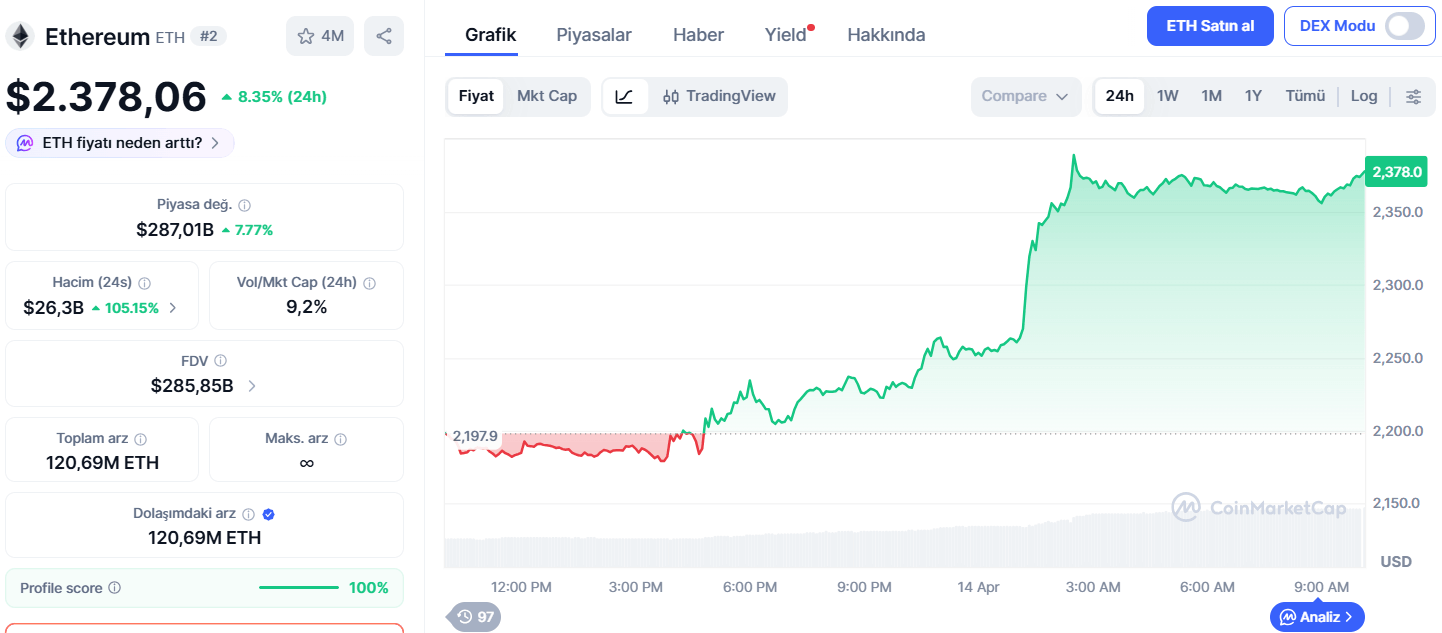Open the Grafik tab

(x=491, y=35)
